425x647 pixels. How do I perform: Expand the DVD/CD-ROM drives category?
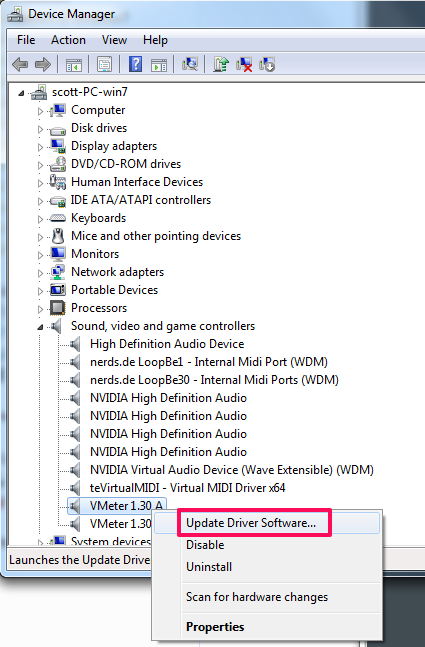click(40, 165)
